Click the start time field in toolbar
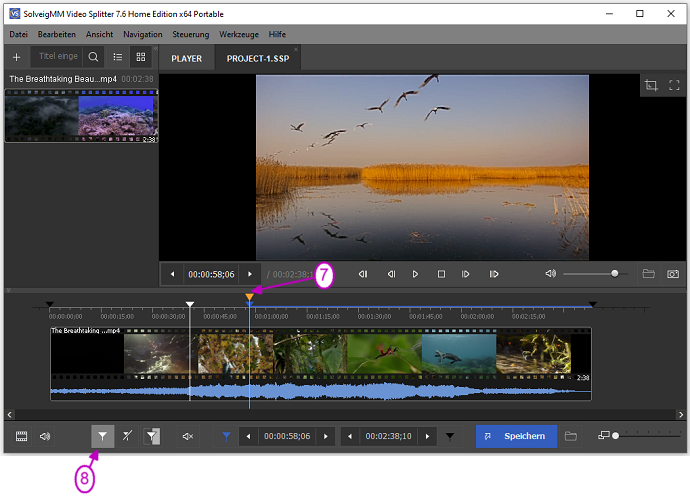The width and height of the screenshot is (690, 502). [287, 436]
